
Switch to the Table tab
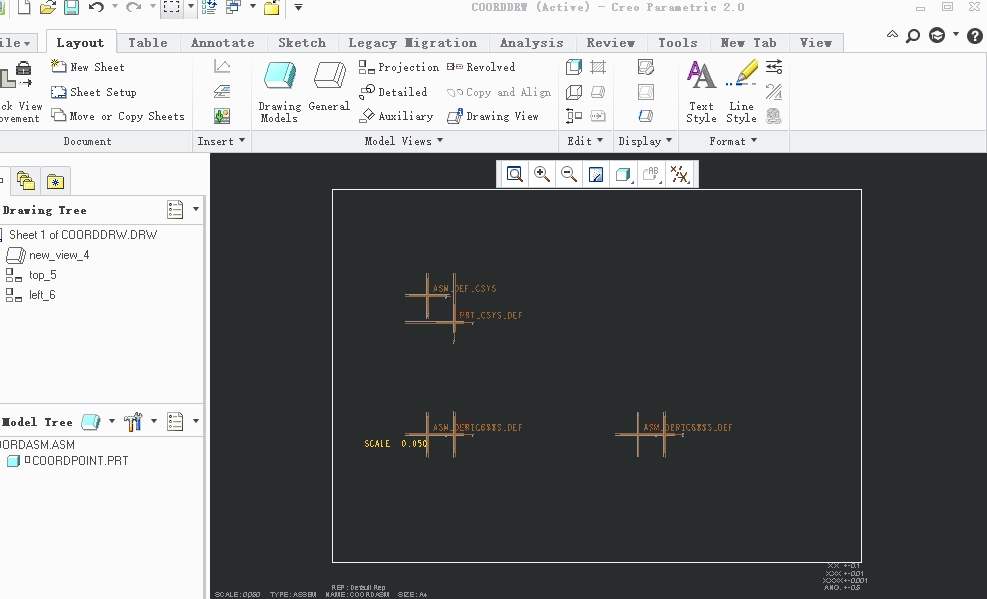(148, 43)
